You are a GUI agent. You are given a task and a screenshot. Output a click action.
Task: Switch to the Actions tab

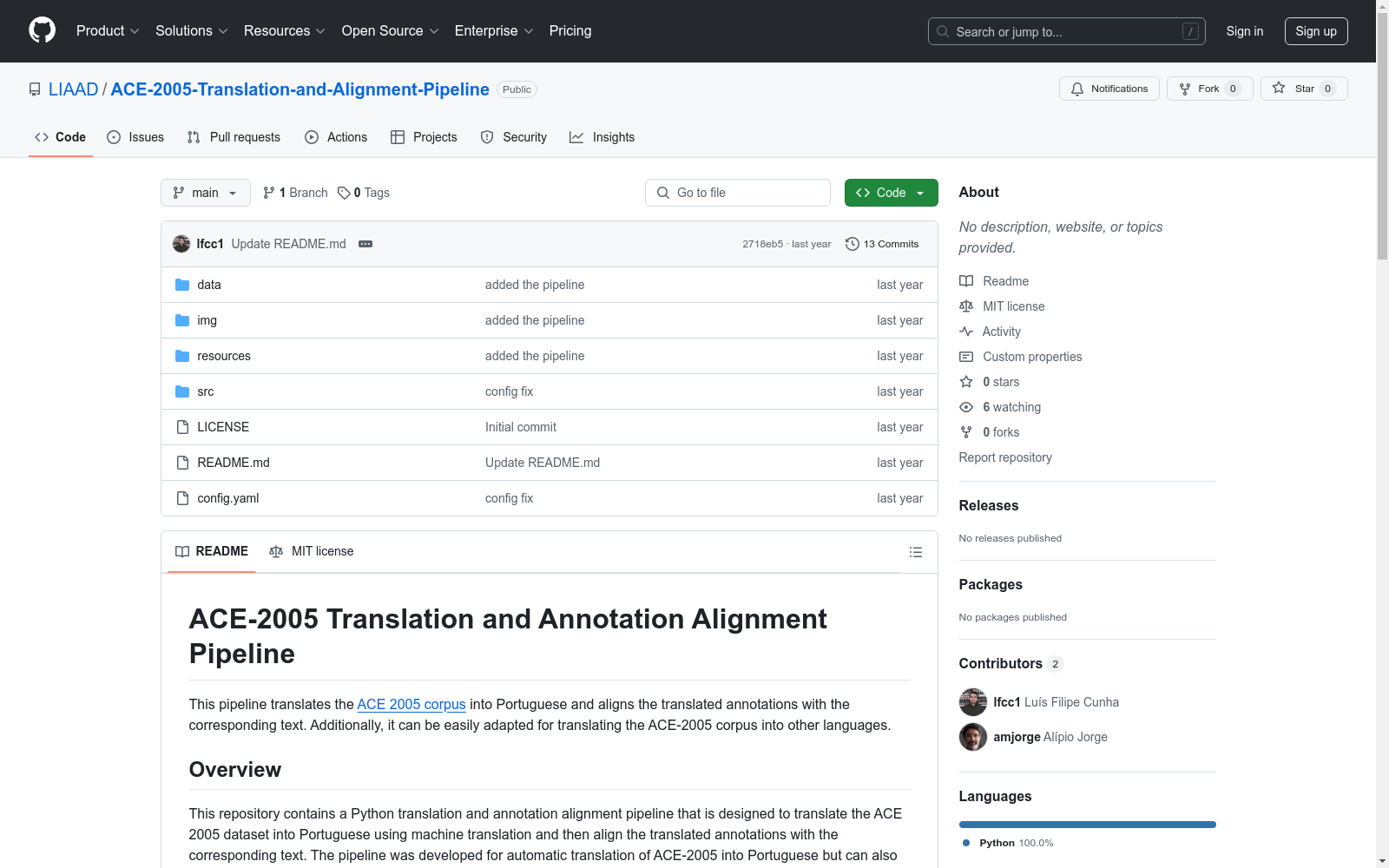click(336, 137)
